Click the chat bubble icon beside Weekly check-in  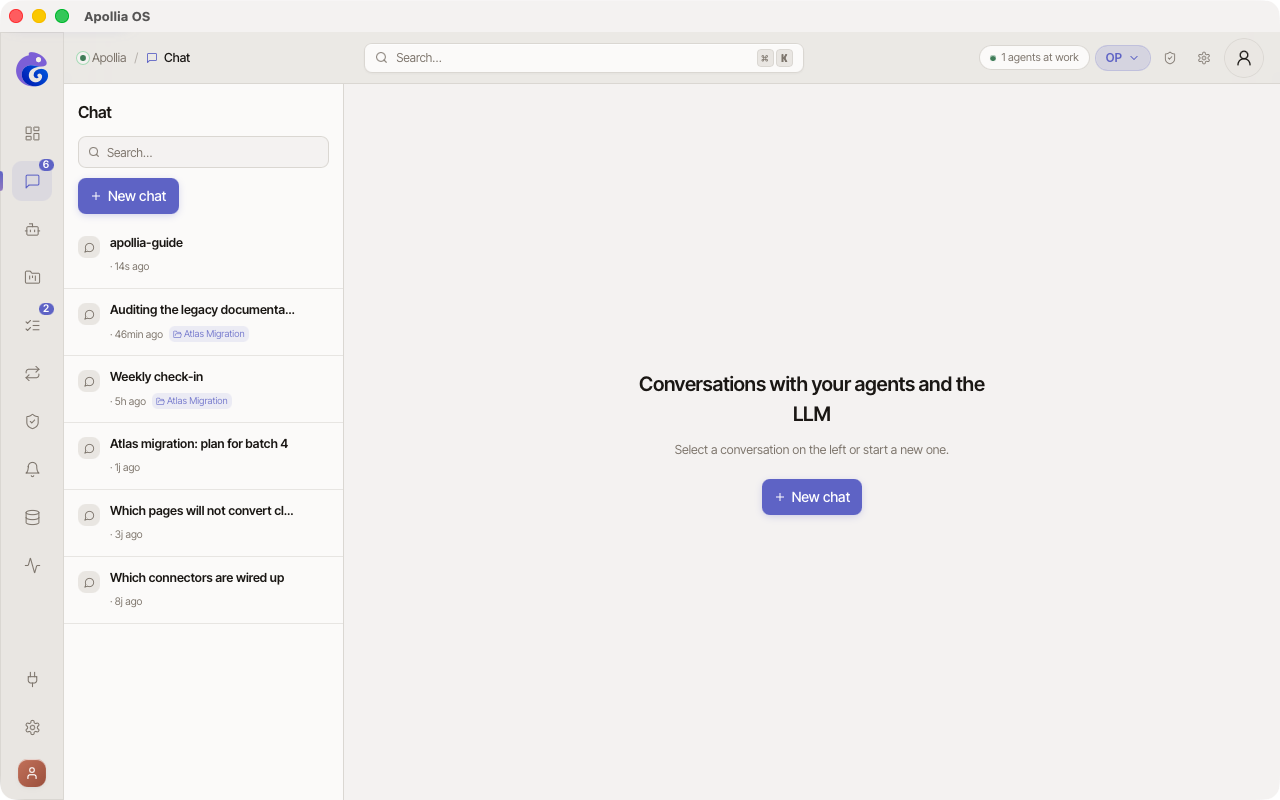pyautogui.click(x=89, y=381)
